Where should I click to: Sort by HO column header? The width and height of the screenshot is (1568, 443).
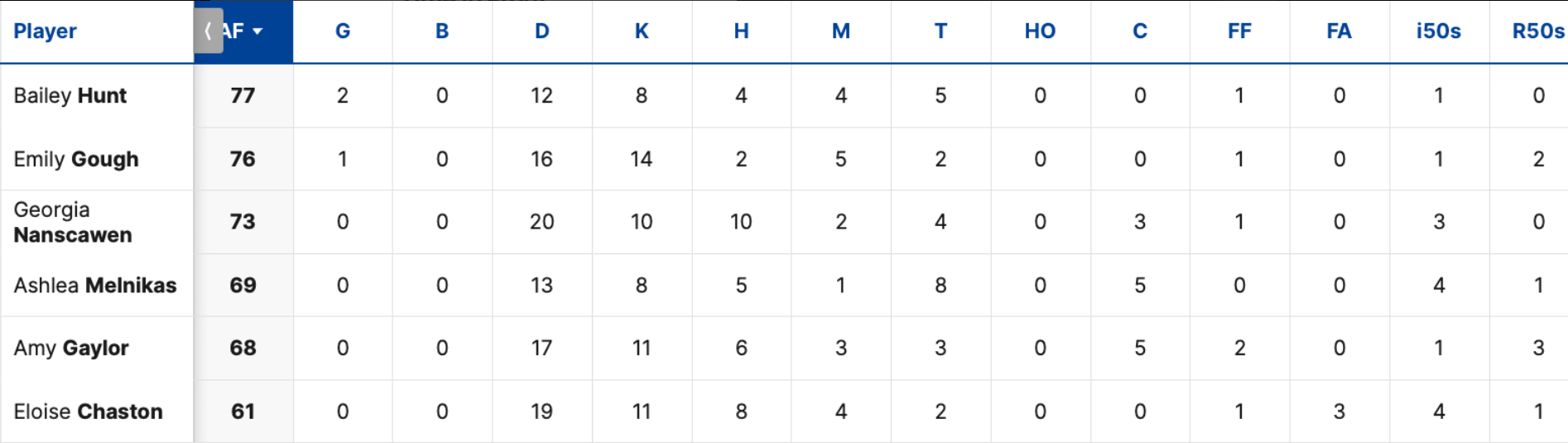1040,31
